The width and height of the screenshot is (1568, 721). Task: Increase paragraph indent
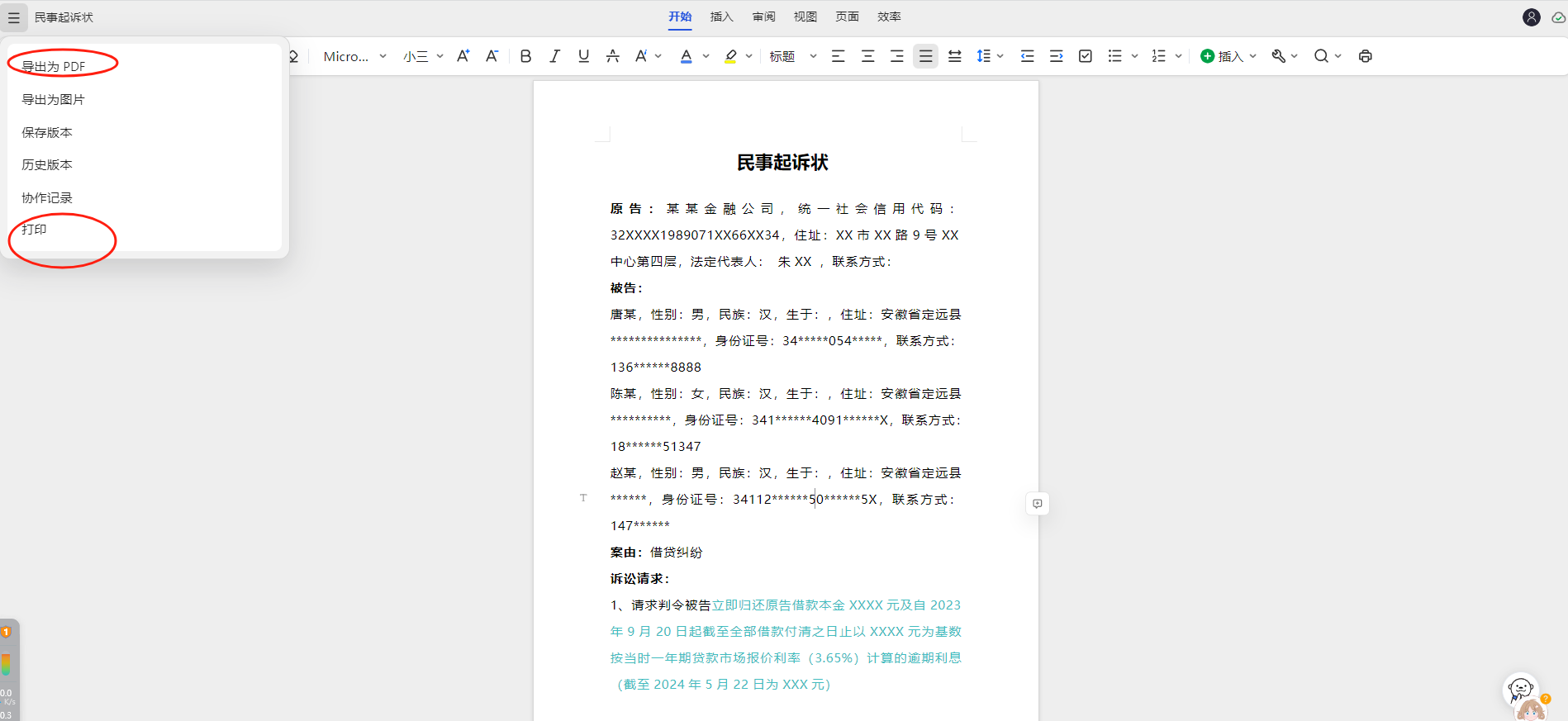1056,56
